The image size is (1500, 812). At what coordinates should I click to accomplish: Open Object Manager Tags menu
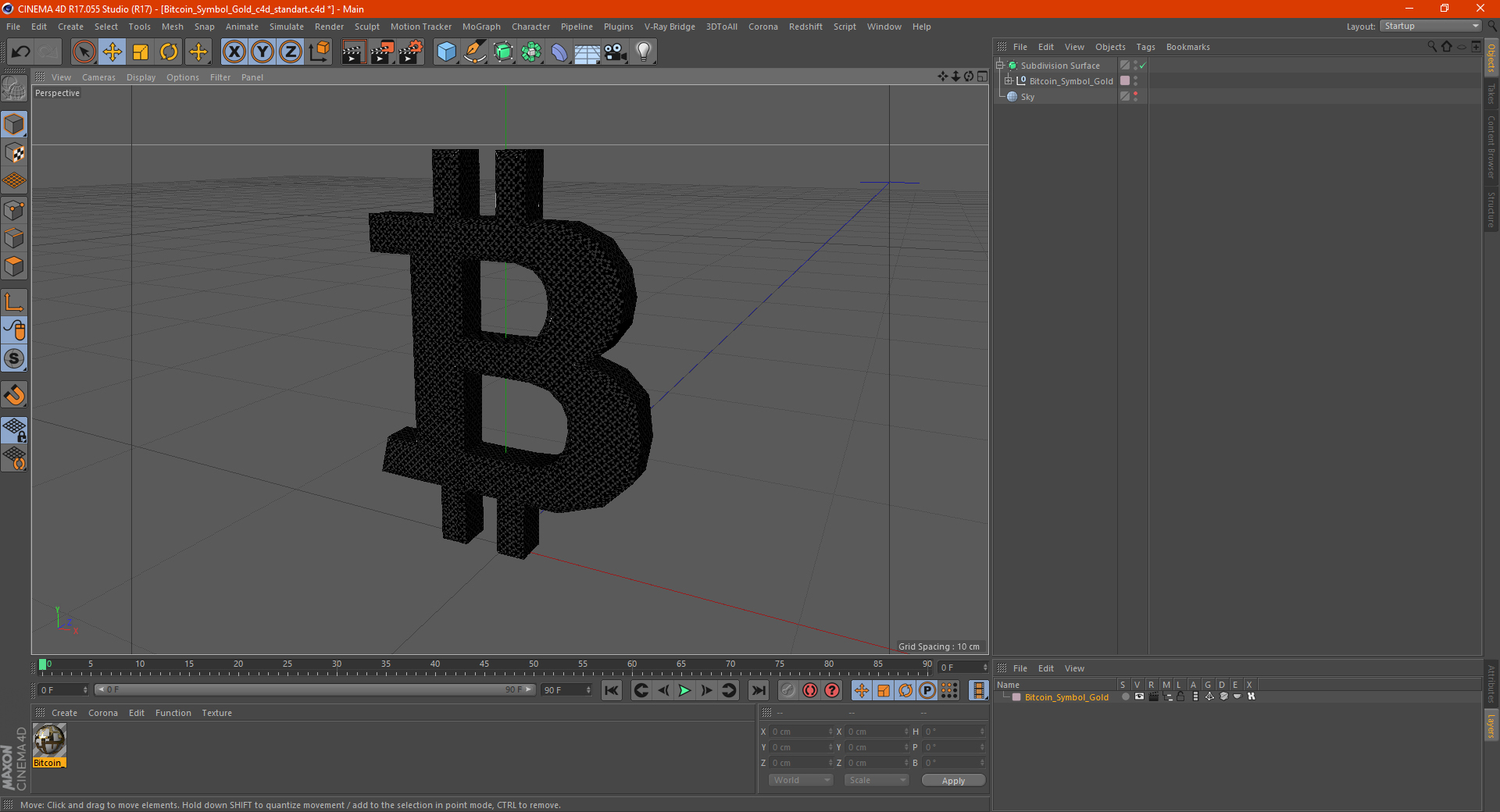(x=1145, y=47)
